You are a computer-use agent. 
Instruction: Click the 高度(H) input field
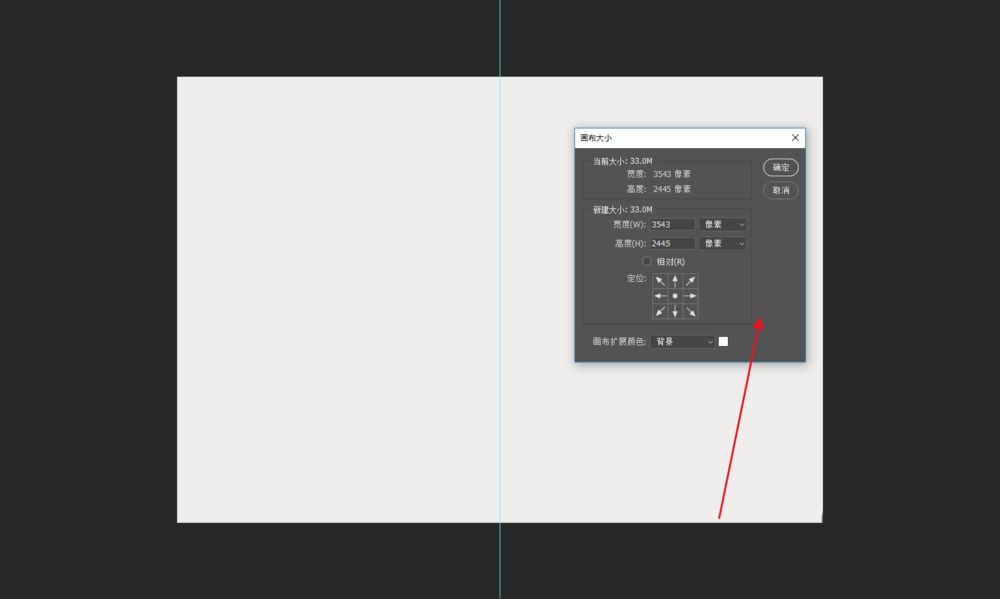[672, 244]
